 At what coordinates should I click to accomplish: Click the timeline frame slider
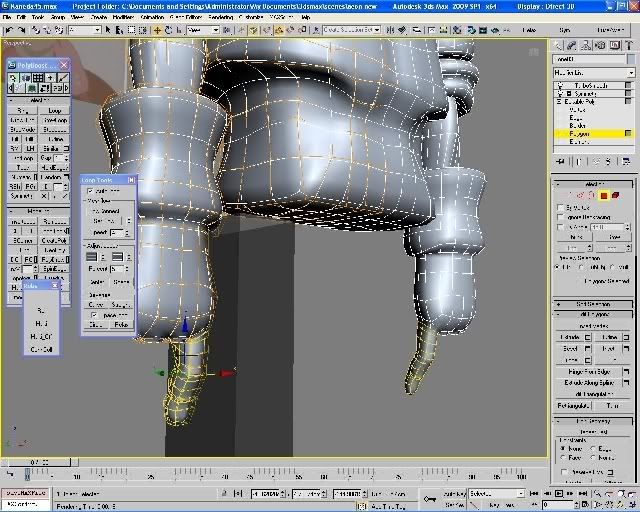[37, 461]
